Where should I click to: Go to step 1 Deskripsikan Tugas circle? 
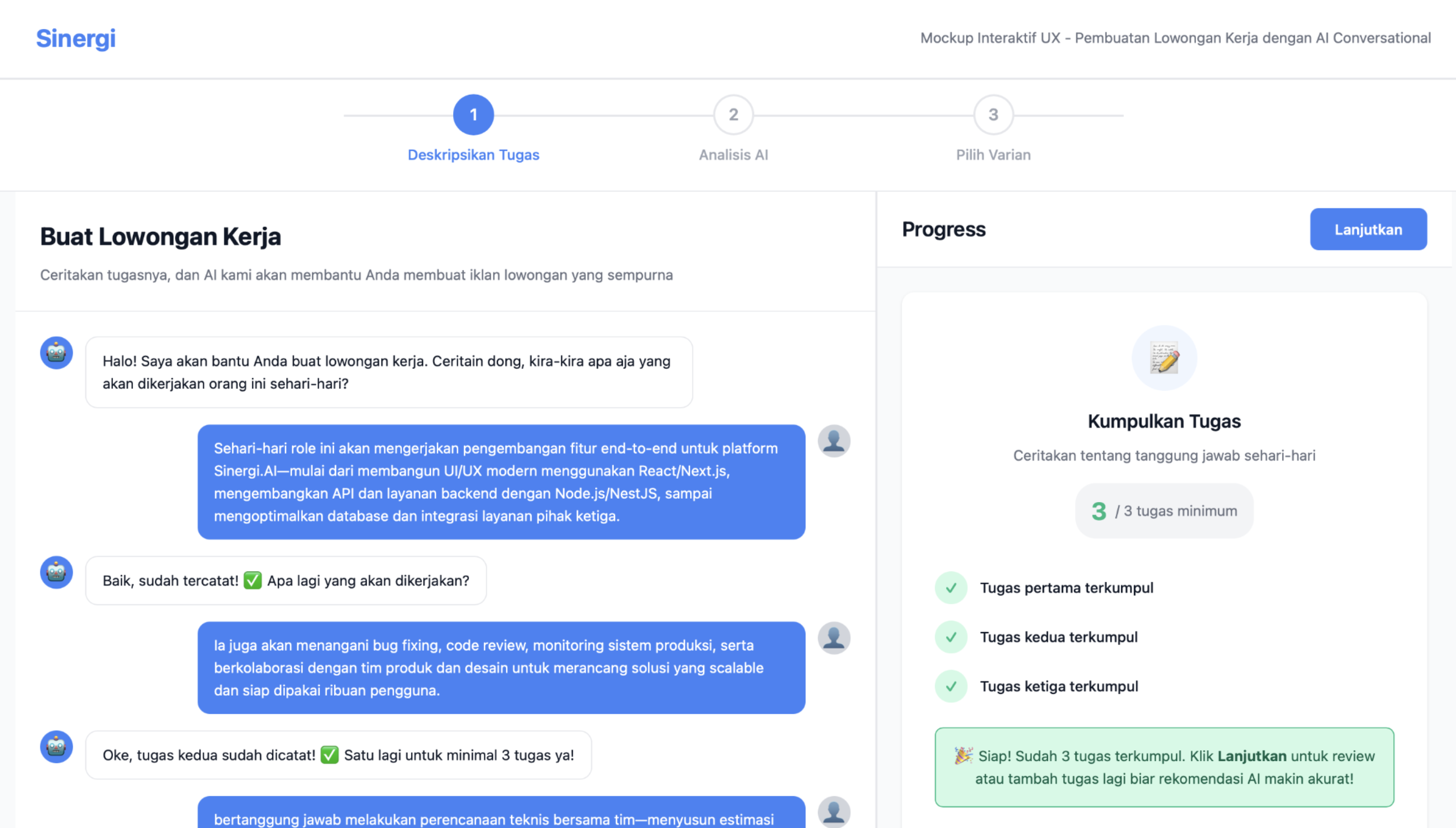(x=473, y=115)
